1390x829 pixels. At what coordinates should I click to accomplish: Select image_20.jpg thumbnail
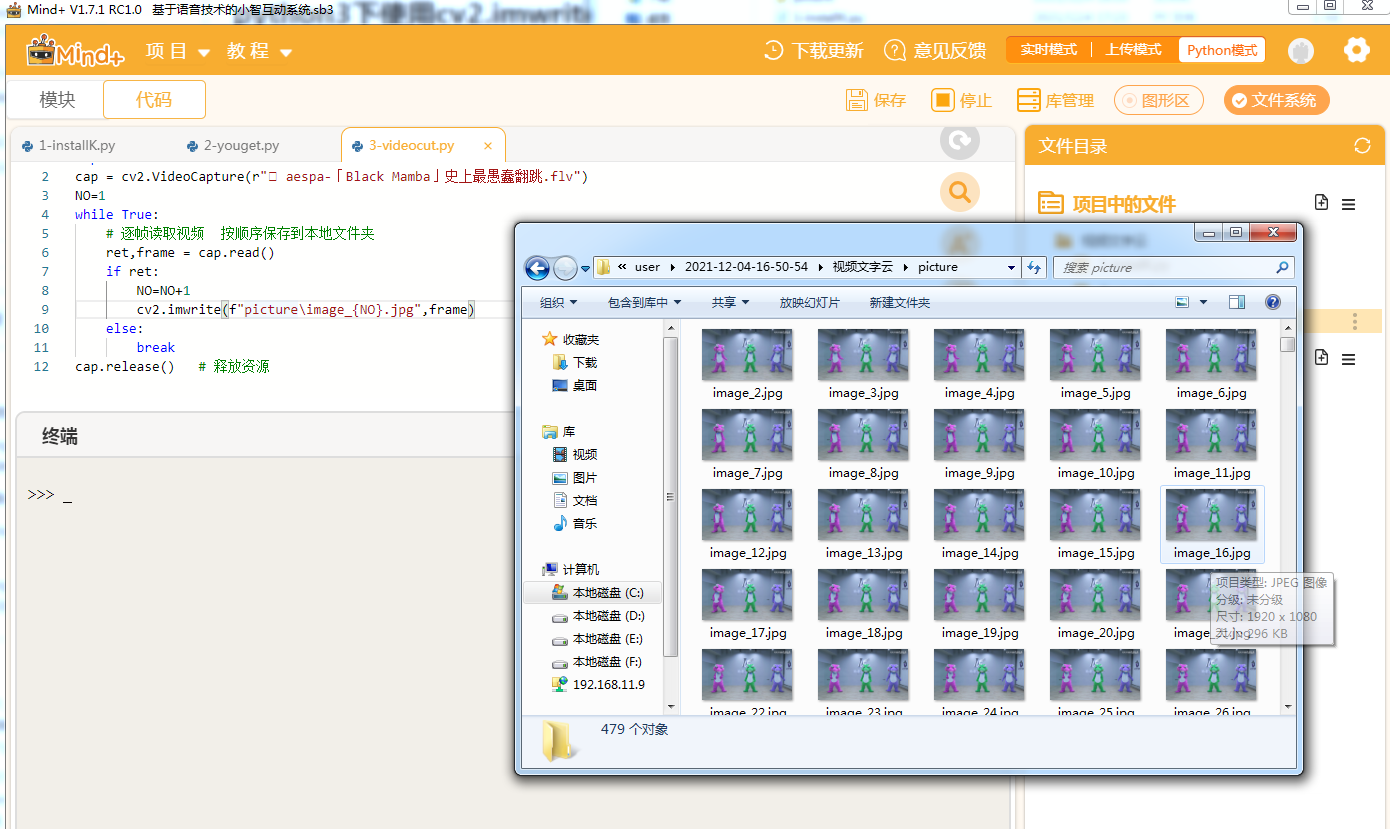(1096, 605)
